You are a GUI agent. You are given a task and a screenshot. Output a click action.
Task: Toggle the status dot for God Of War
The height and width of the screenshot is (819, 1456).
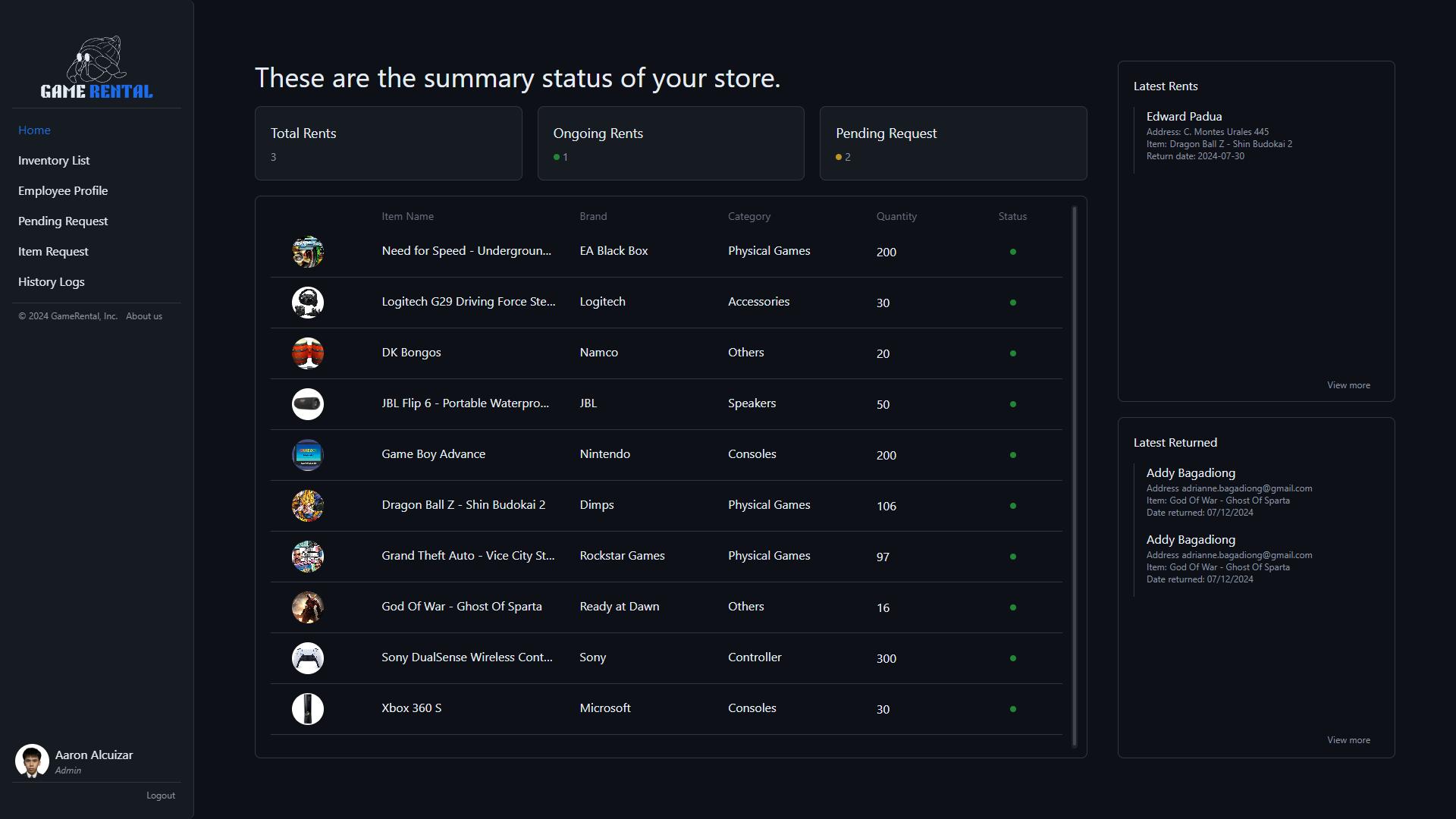pyautogui.click(x=1013, y=607)
